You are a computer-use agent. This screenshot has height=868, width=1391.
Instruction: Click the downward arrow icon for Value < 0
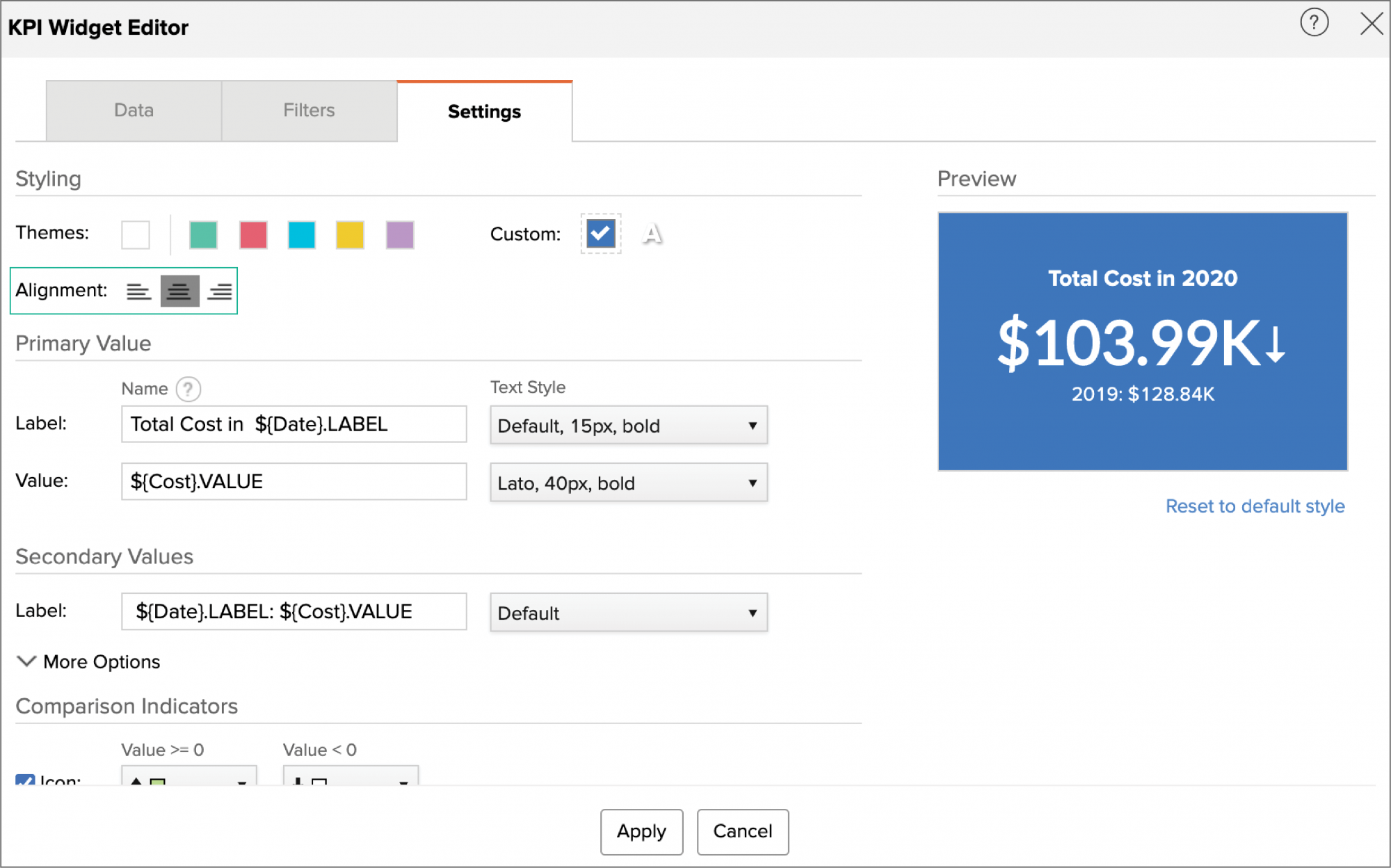click(x=298, y=782)
